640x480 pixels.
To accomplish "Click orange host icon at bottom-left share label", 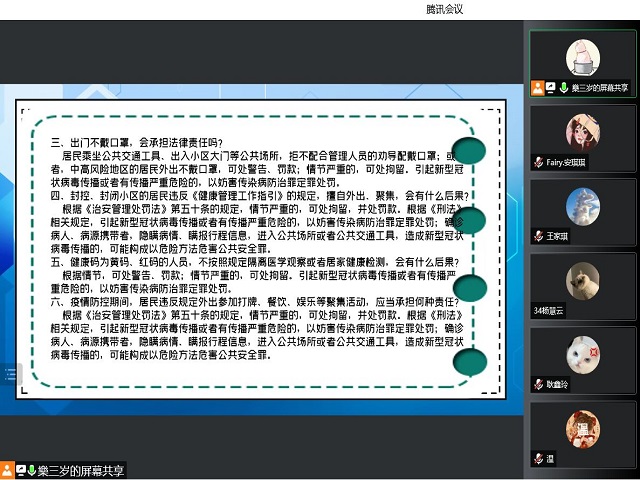I will click(x=7, y=471).
